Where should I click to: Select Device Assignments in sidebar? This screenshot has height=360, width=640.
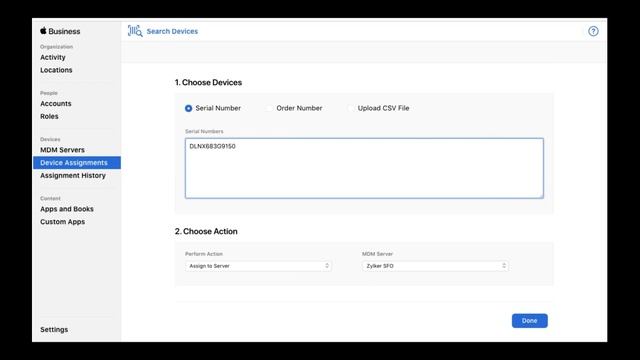tap(77, 162)
